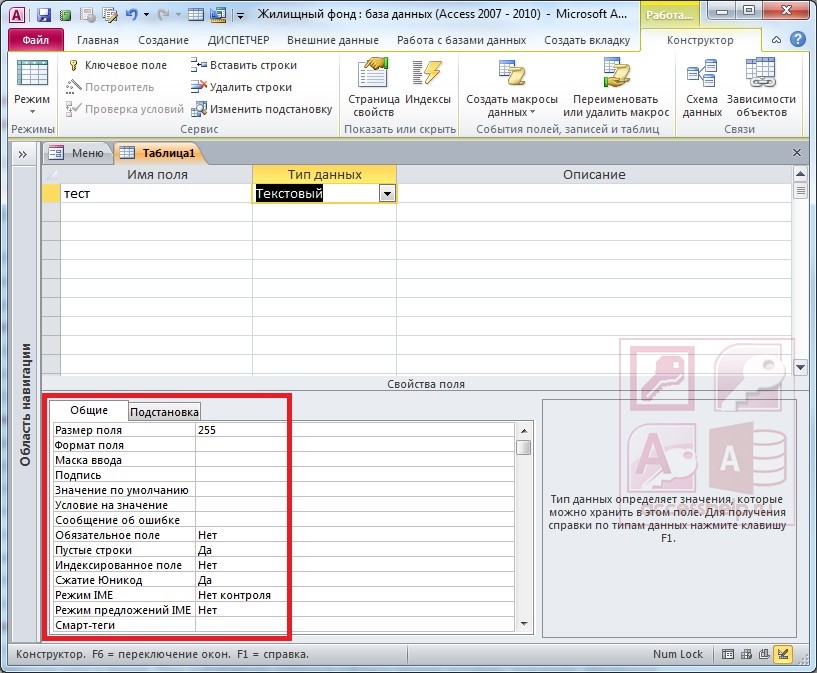The image size is (817, 673).
Task: Click Зависимости объектов button
Action: point(761,88)
